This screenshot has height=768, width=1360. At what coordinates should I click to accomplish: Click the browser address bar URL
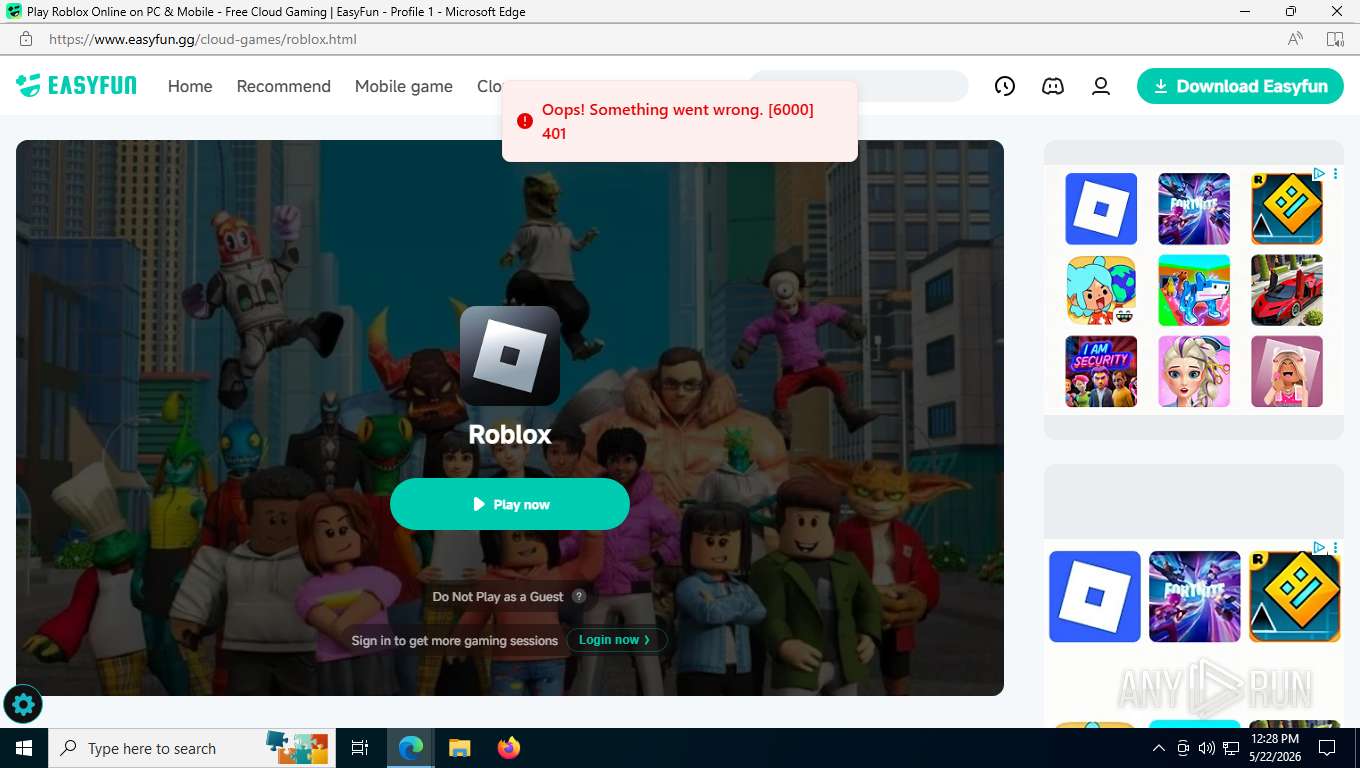203,39
